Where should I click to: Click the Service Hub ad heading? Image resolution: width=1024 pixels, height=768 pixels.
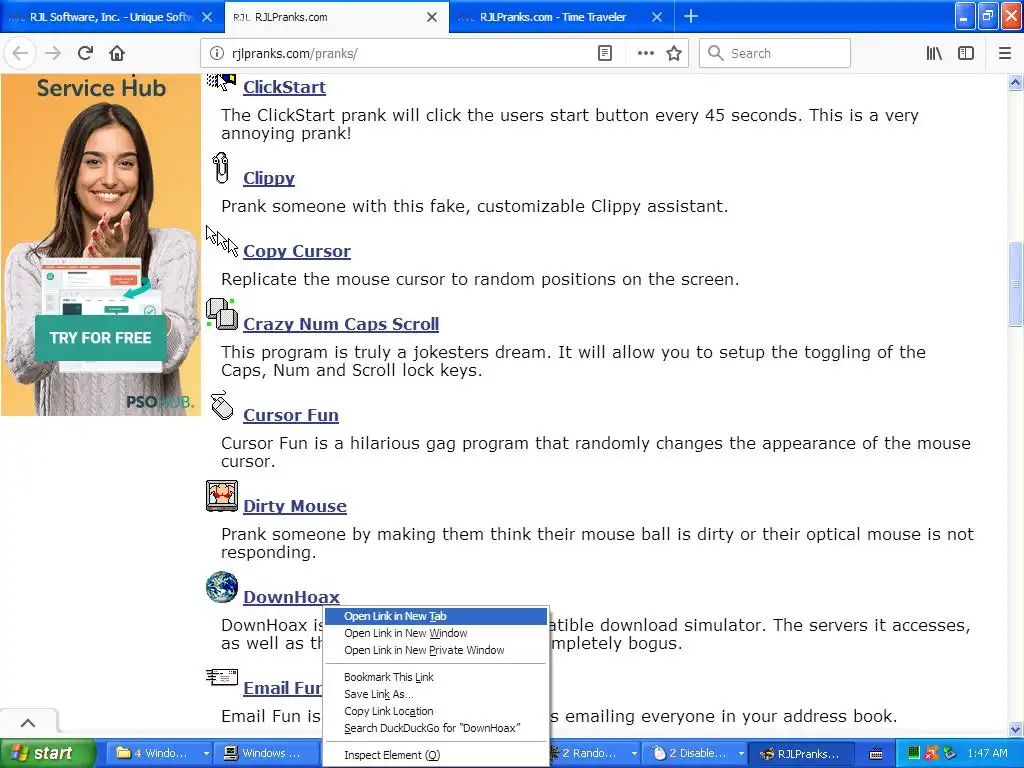pos(101,88)
